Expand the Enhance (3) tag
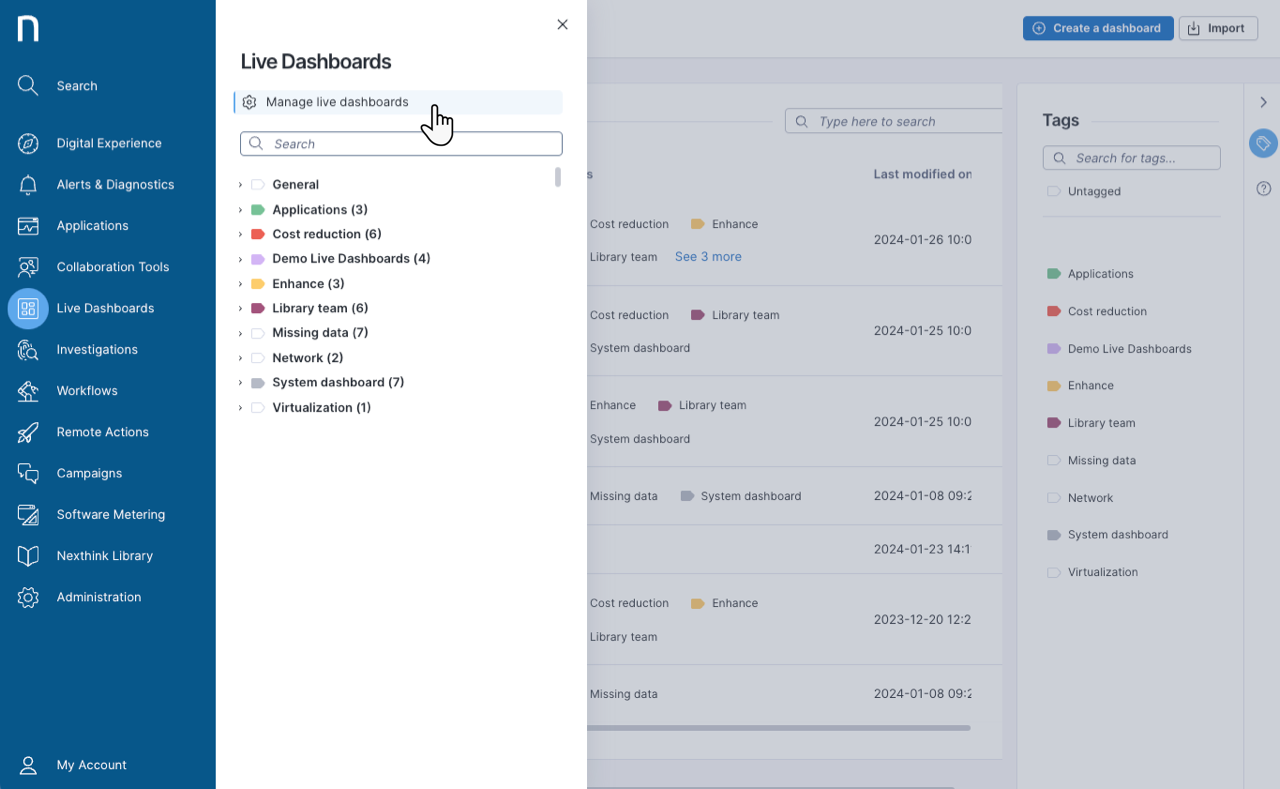This screenshot has height=789, width=1280. (240, 284)
